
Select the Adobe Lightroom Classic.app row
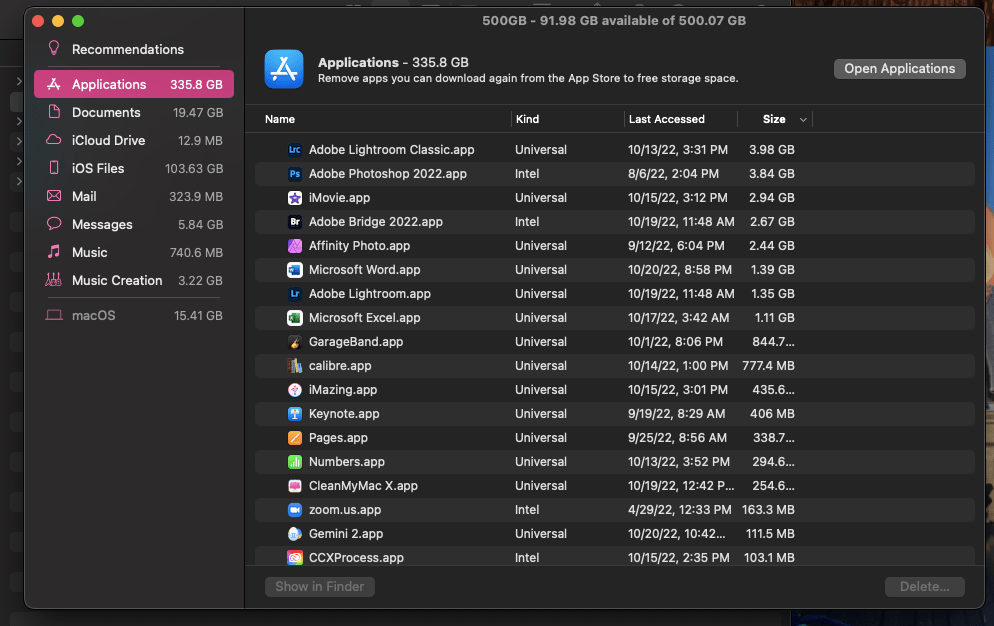click(614, 150)
